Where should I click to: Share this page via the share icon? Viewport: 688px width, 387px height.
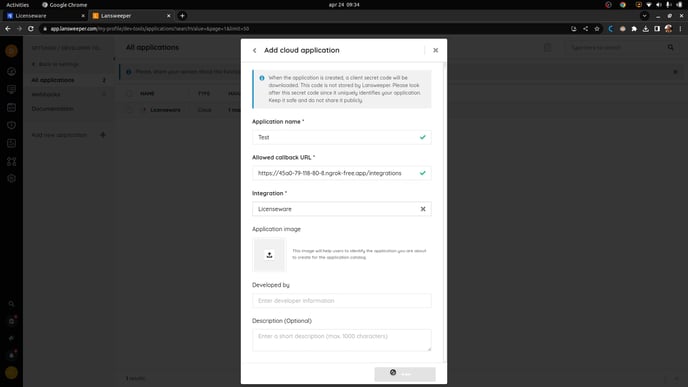585,29
